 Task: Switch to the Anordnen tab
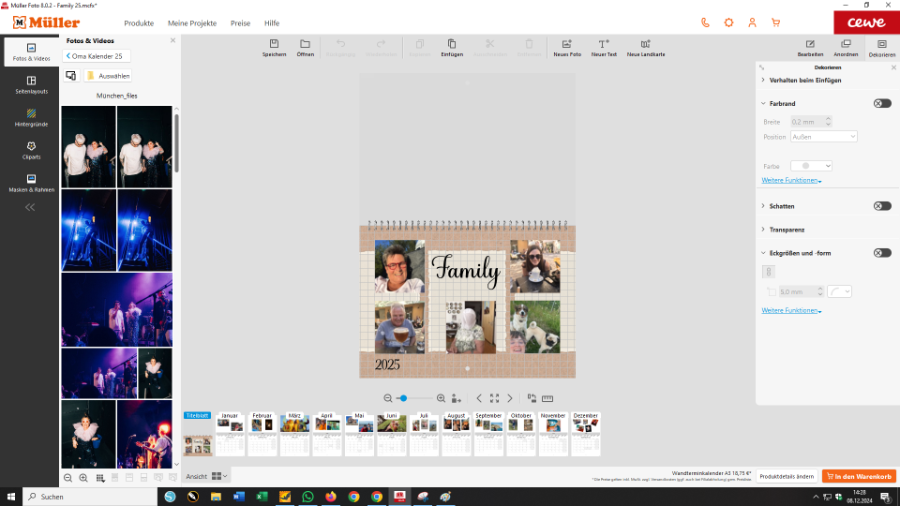846,48
